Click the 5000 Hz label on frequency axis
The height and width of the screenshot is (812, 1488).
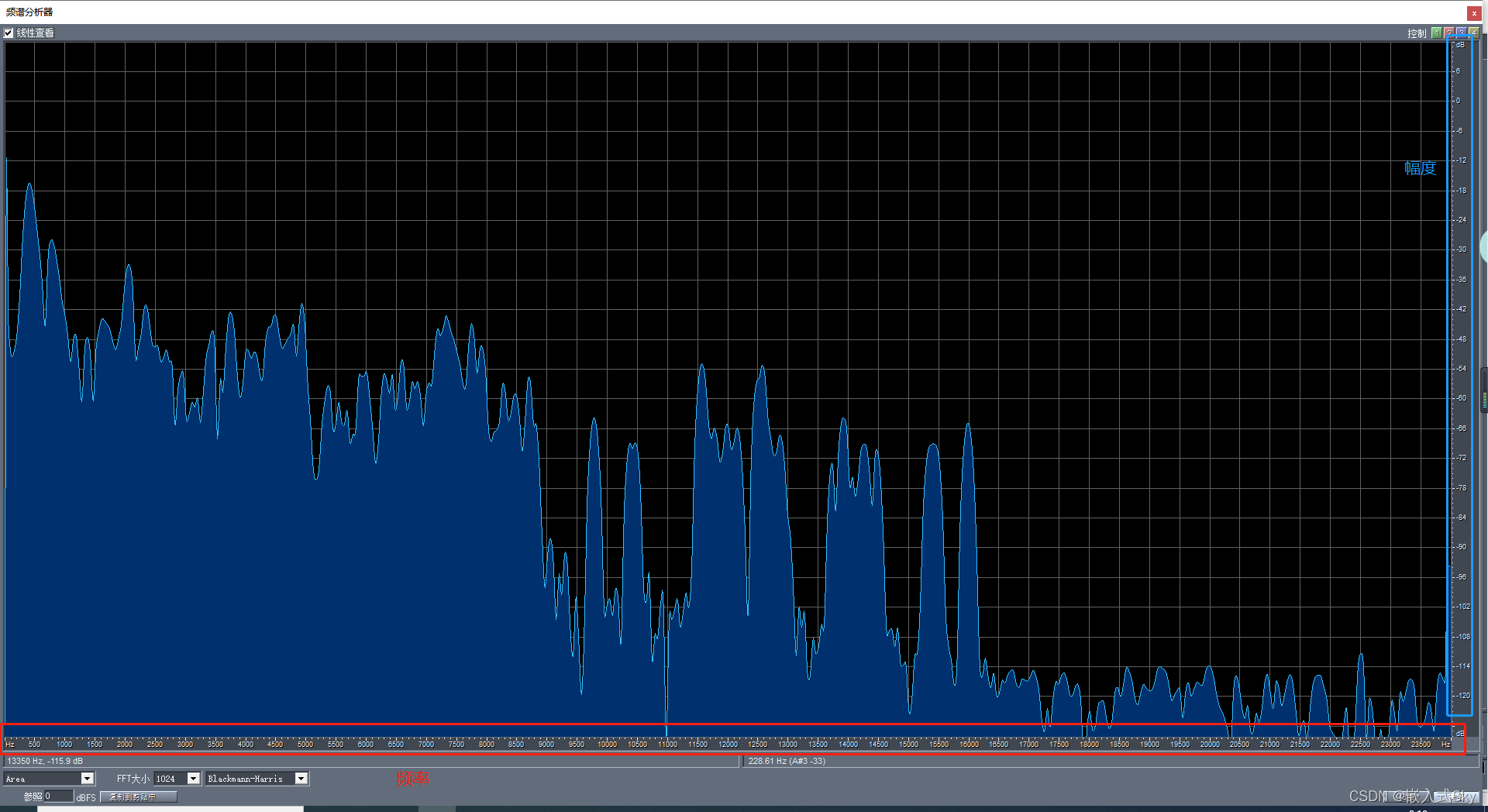pyautogui.click(x=305, y=744)
